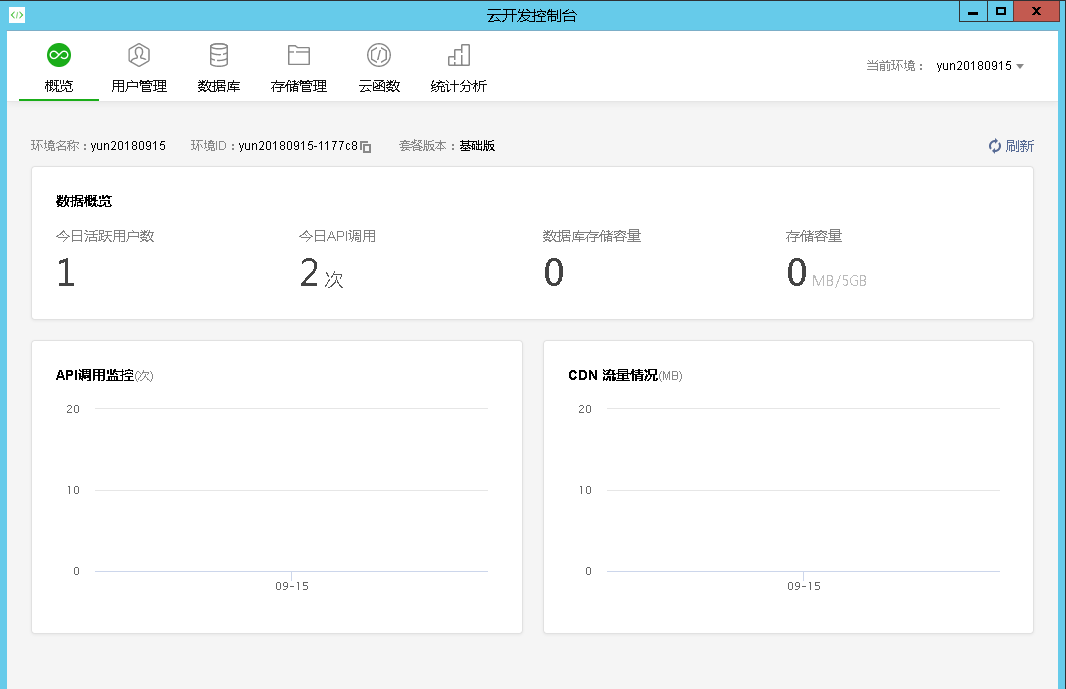Click the 数据概览 section heading

[x=83, y=200]
